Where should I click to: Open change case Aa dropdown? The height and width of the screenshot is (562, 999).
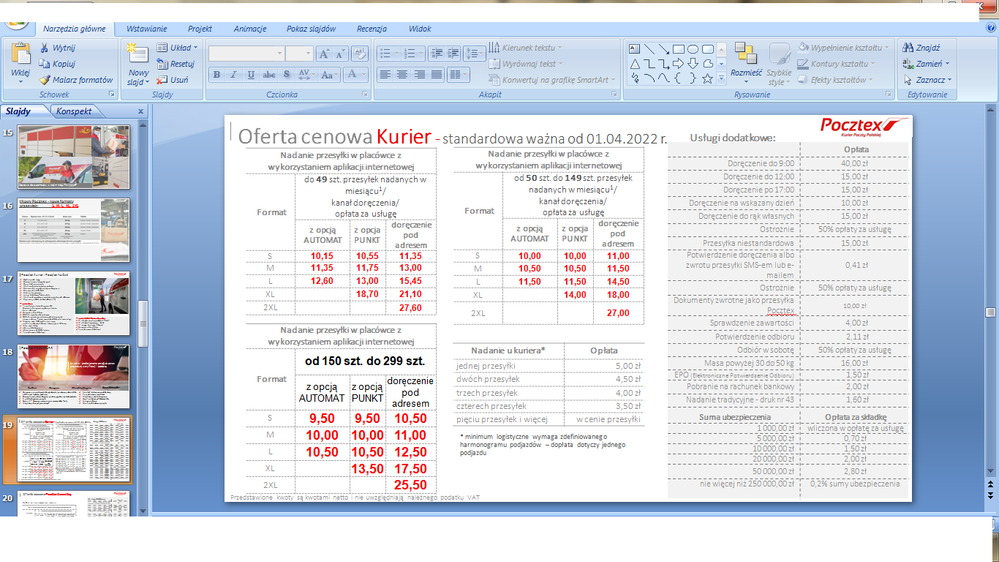327,75
